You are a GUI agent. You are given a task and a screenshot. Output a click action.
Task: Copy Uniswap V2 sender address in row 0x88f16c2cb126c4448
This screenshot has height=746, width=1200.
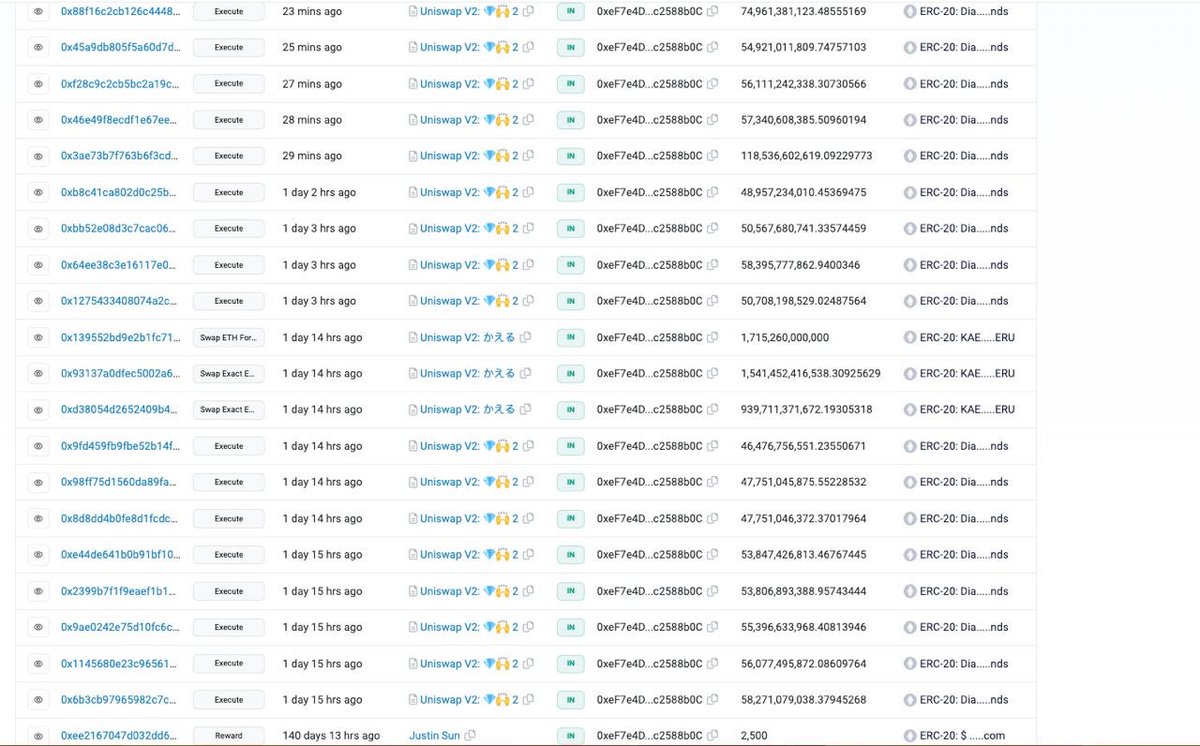point(529,11)
